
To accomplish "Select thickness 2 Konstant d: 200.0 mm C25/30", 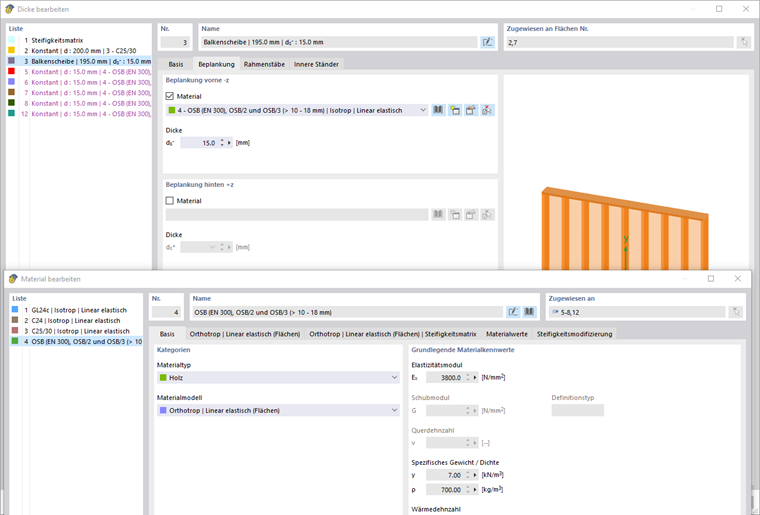I will click(79, 50).
